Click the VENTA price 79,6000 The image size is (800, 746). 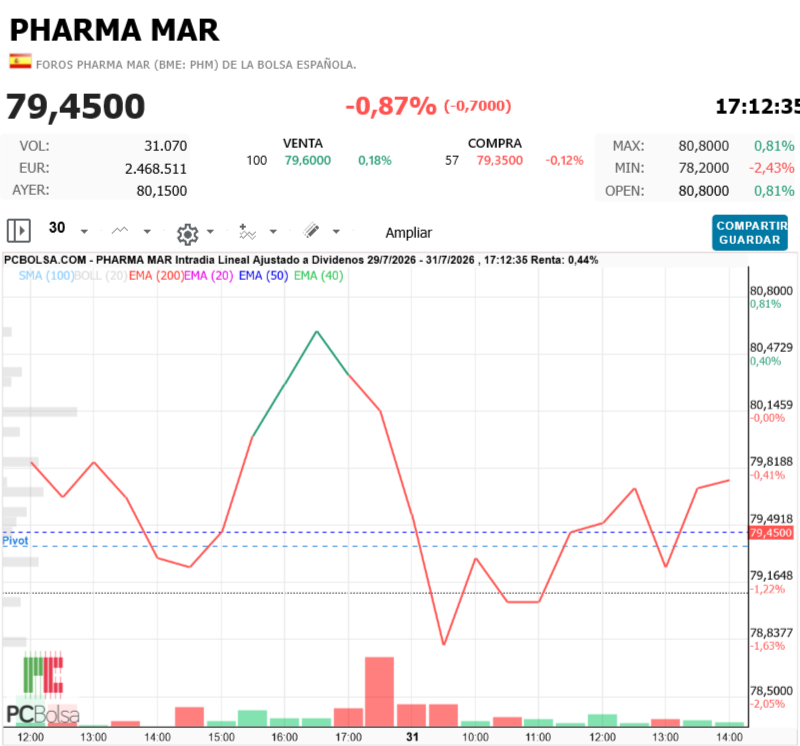[x=308, y=161]
